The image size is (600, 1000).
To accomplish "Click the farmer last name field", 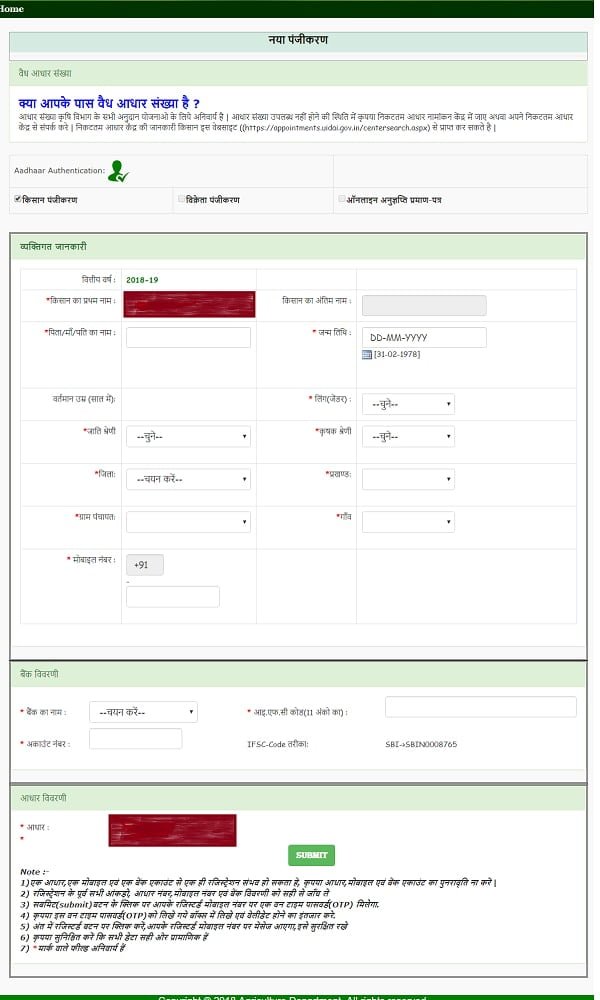I will click(x=424, y=305).
